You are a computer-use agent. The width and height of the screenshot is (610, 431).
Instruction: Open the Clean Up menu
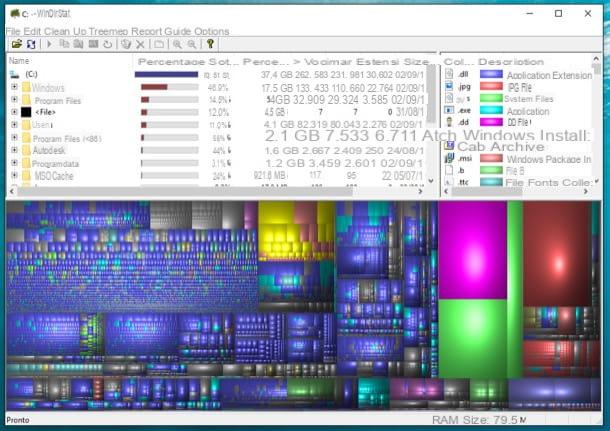click(65, 32)
